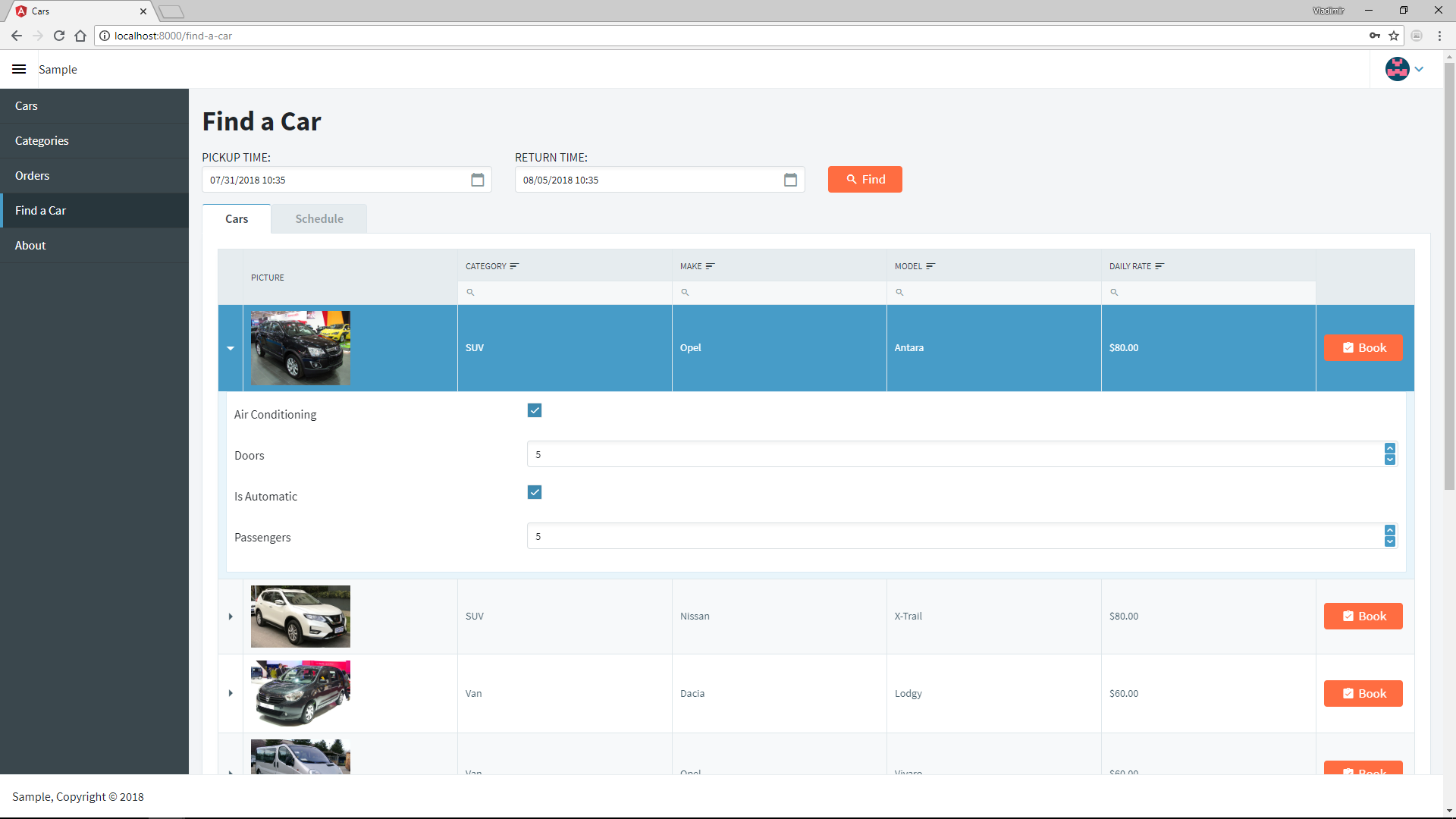Open Category column filter menu icon
This screenshot has height=819, width=1456.
point(514,266)
